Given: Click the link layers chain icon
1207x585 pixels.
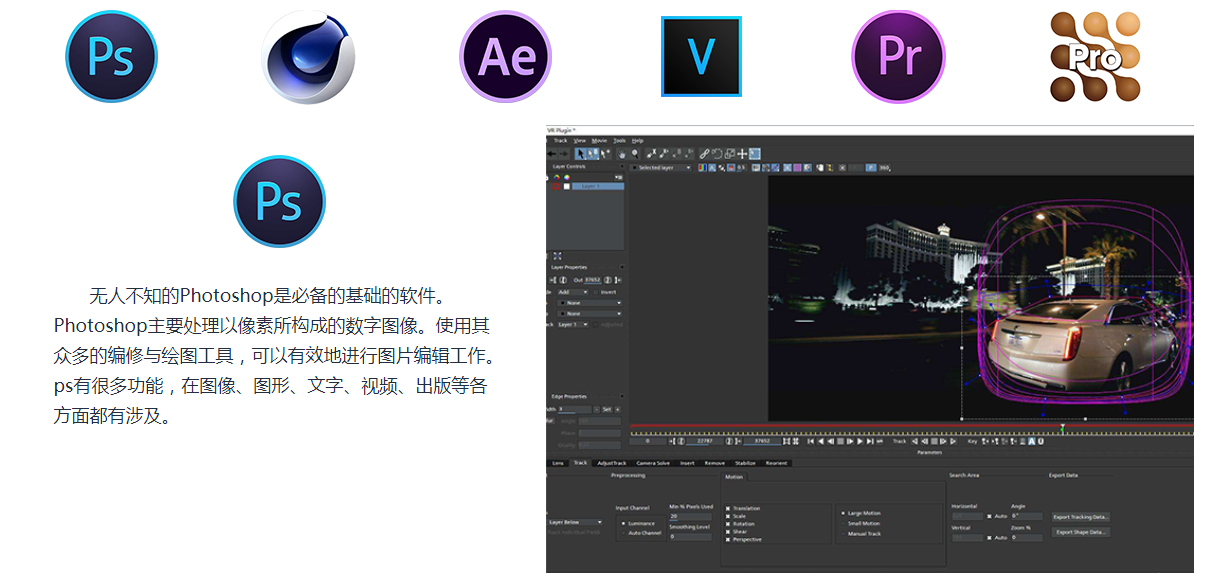Looking at the screenshot, I should [704, 154].
